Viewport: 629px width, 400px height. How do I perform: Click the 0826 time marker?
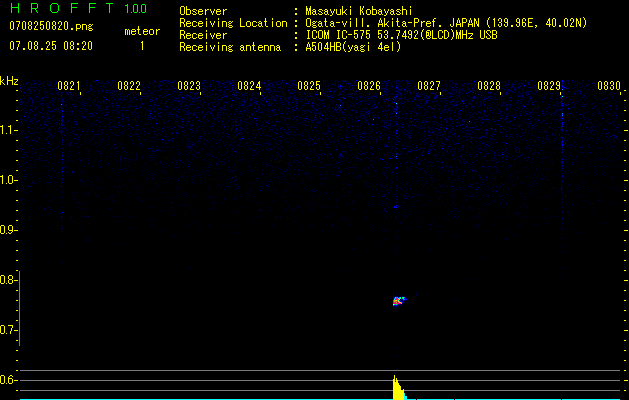(369, 86)
